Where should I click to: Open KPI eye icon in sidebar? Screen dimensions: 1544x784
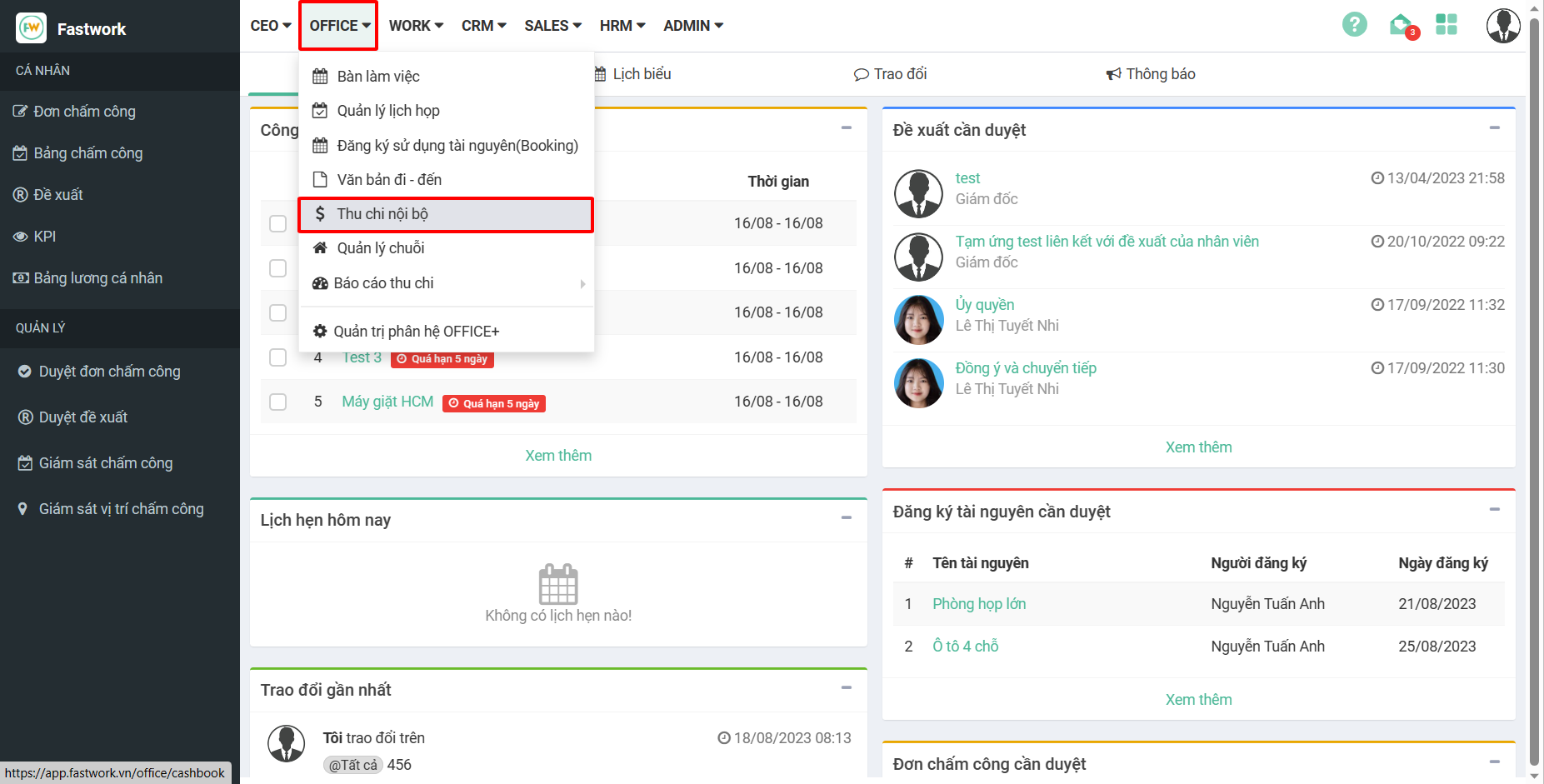[21, 237]
